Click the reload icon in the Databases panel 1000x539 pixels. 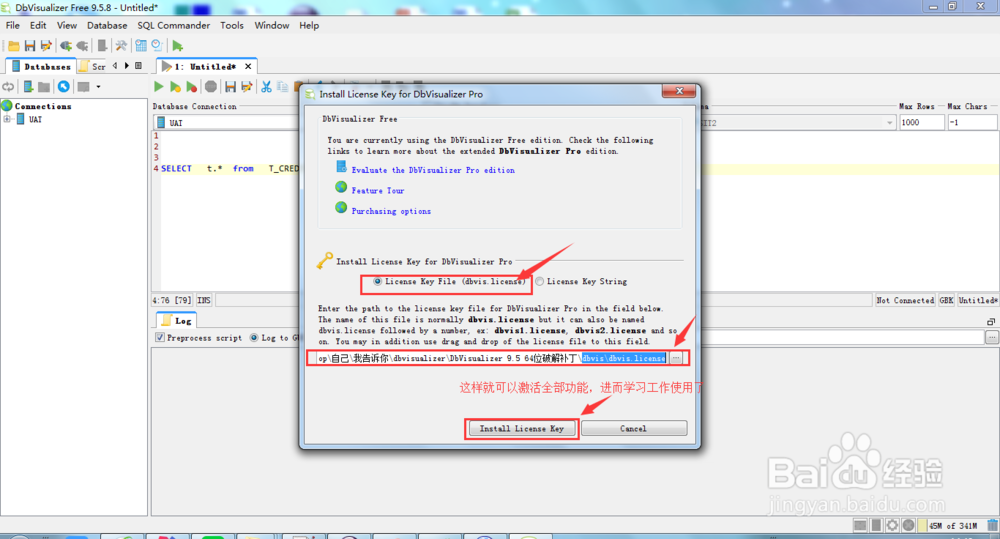(x=8, y=87)
